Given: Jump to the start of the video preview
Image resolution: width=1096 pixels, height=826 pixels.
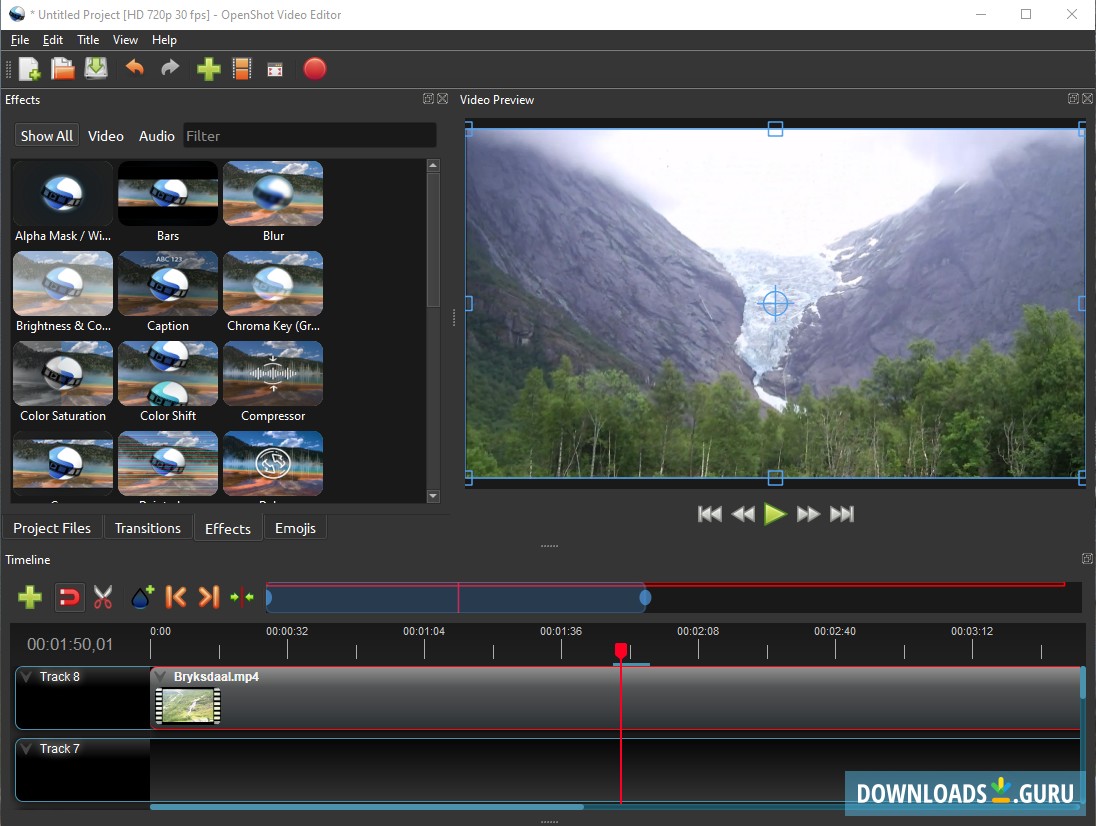Looking at the screenshot, I should pyautogui.click(x=709, y=514).
